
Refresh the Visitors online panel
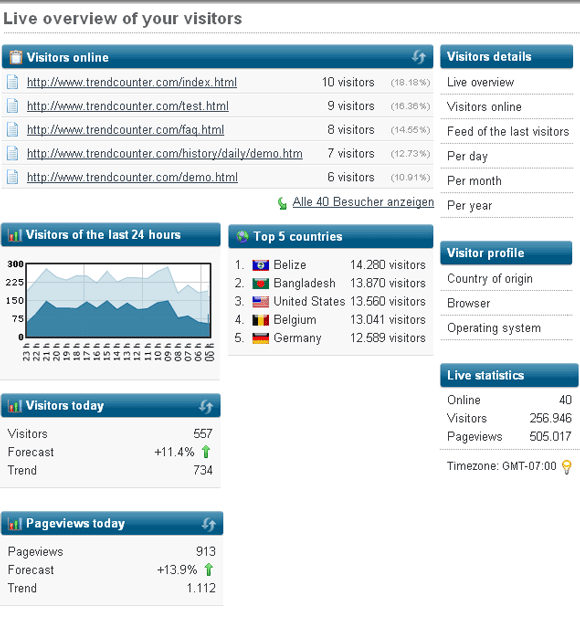[419, 57]
